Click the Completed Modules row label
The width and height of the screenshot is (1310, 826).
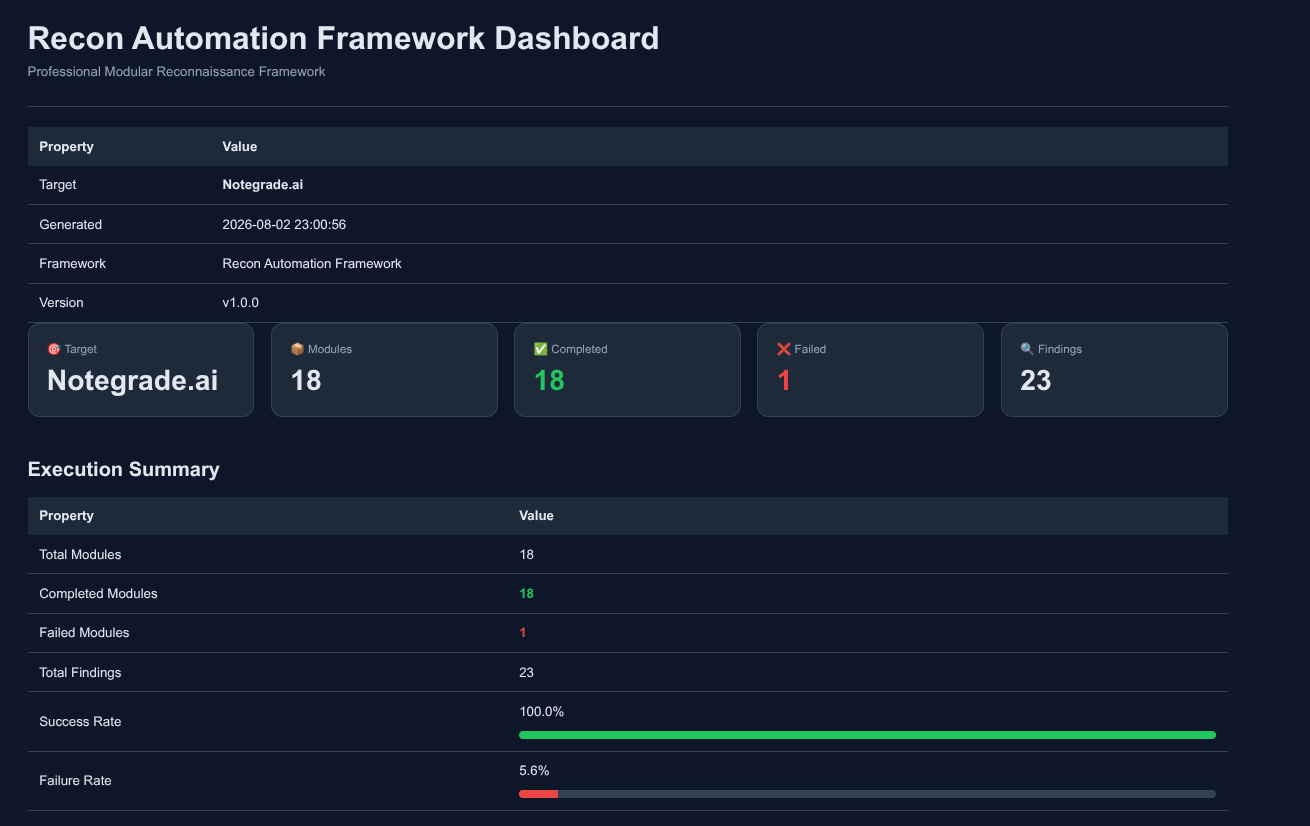point(98,594)
